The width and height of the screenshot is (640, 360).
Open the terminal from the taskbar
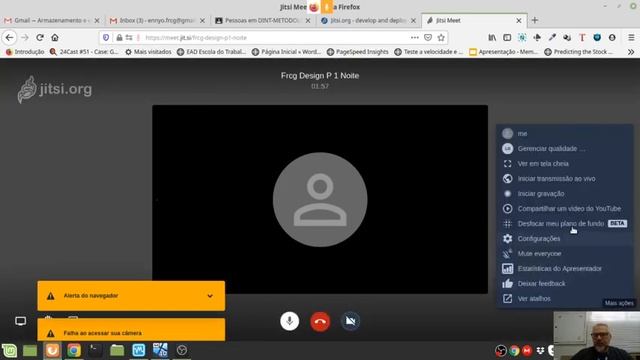[x=95, y=350]
